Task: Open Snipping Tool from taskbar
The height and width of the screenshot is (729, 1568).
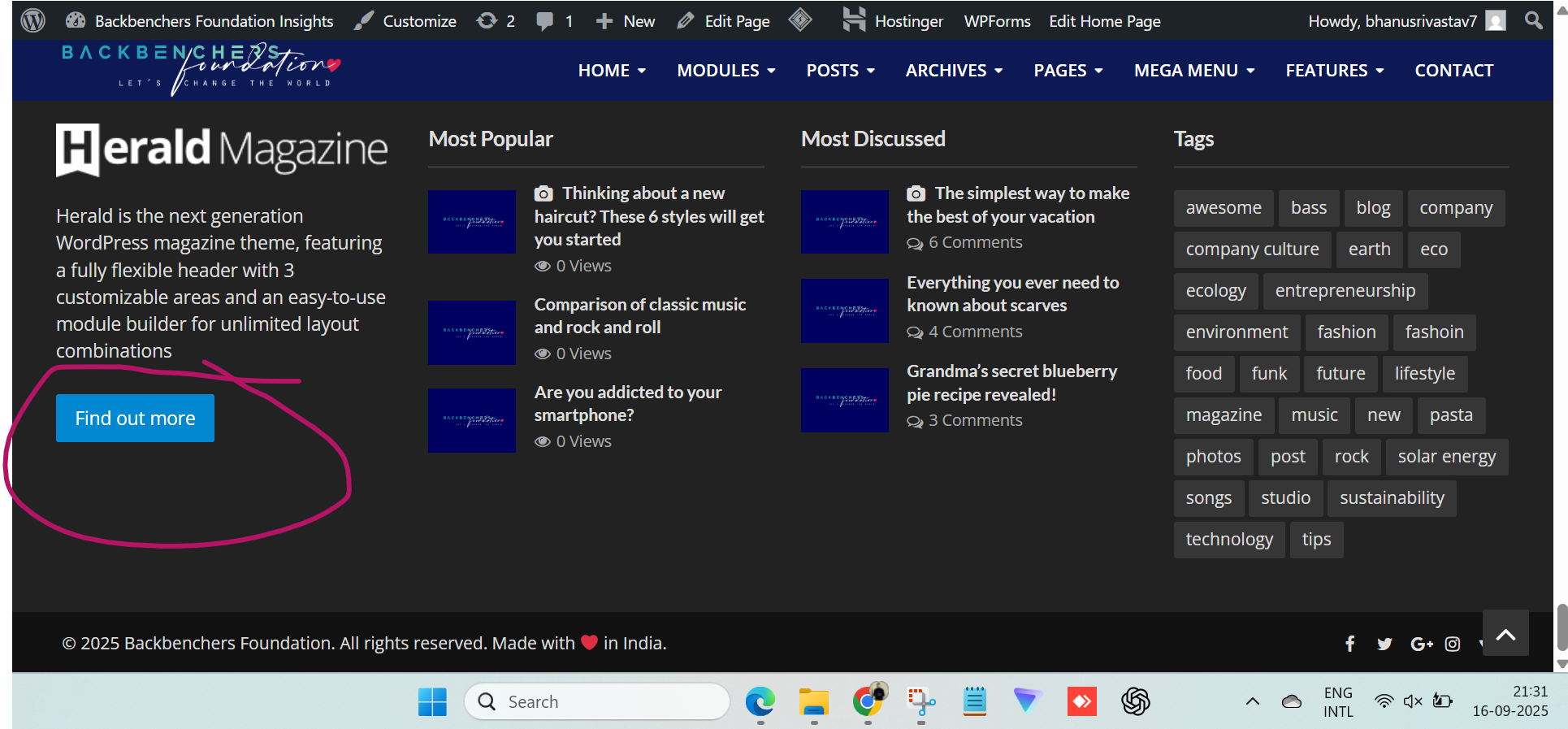Action: pyautogui.click(x=921, y=701)
